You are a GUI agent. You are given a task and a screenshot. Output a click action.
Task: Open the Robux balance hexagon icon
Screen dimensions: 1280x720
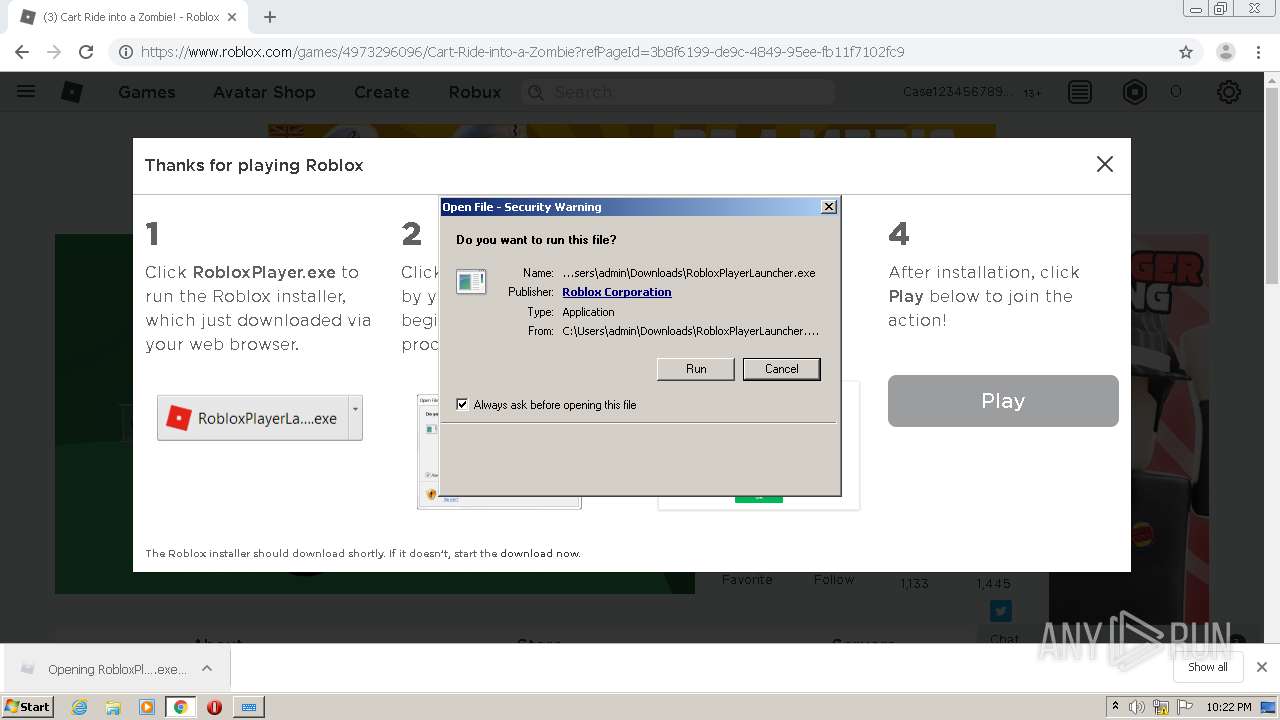[x=1135, y=92]
